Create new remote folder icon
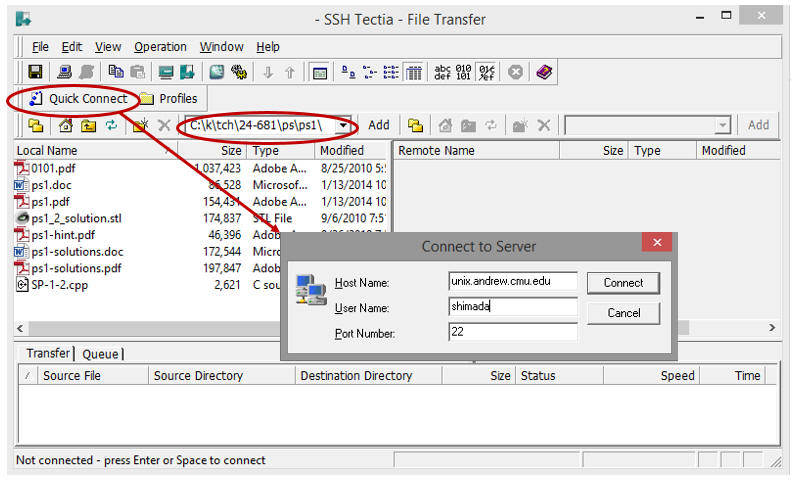793x480 pixels. pyautogui.click(x=520, y=125)
